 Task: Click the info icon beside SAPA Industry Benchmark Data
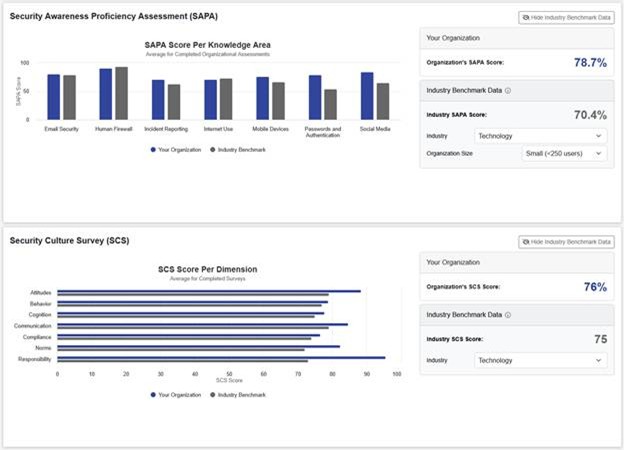click(x=509, y=90)
